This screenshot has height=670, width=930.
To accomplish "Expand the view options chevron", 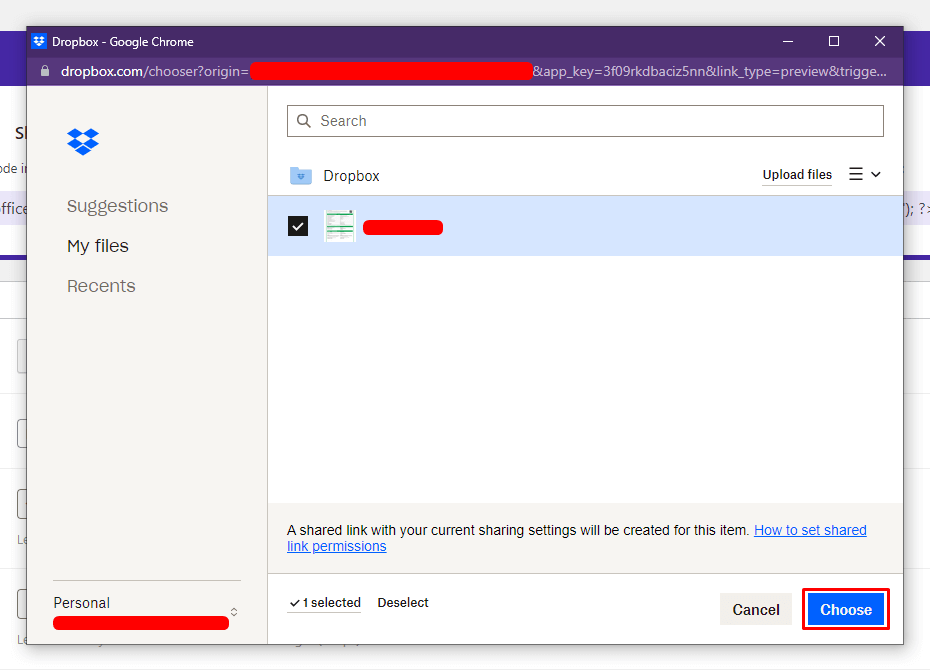I will [876, 174].
